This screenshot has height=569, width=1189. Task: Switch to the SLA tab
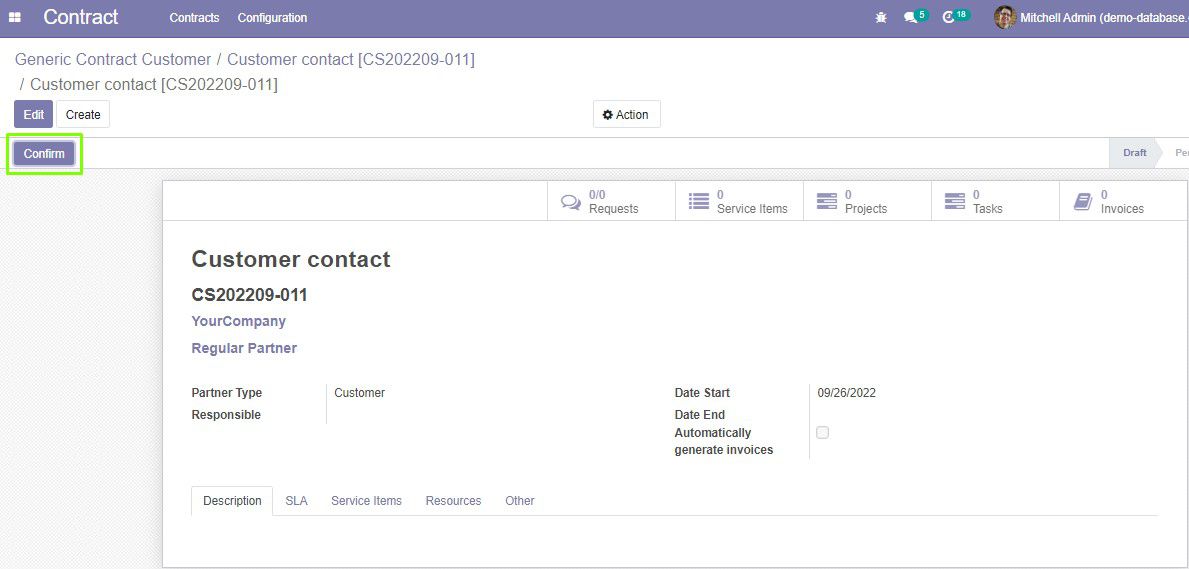pos(296,501)
